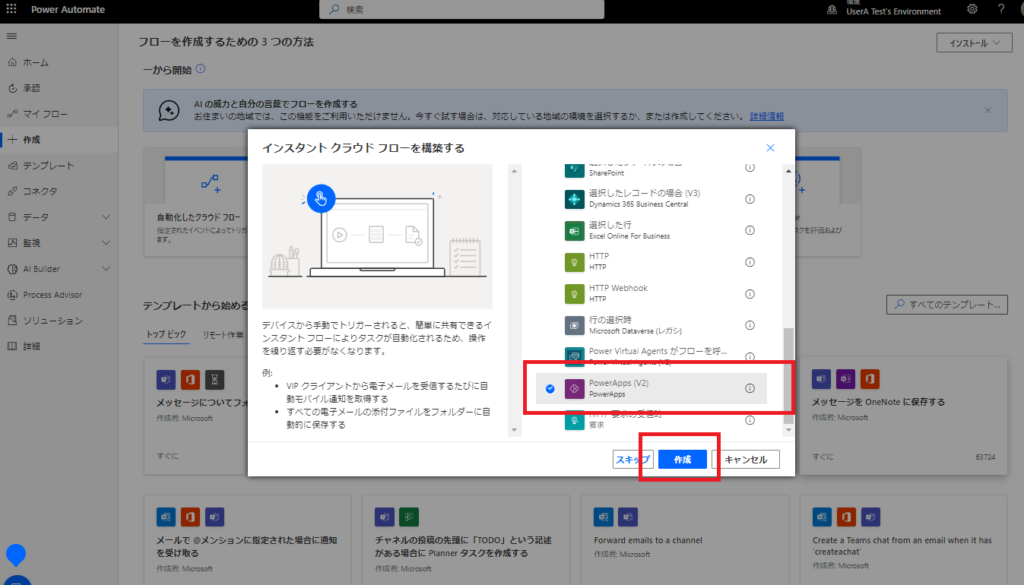
Task: Click the blue 作成 button
Action: [682, 460]
